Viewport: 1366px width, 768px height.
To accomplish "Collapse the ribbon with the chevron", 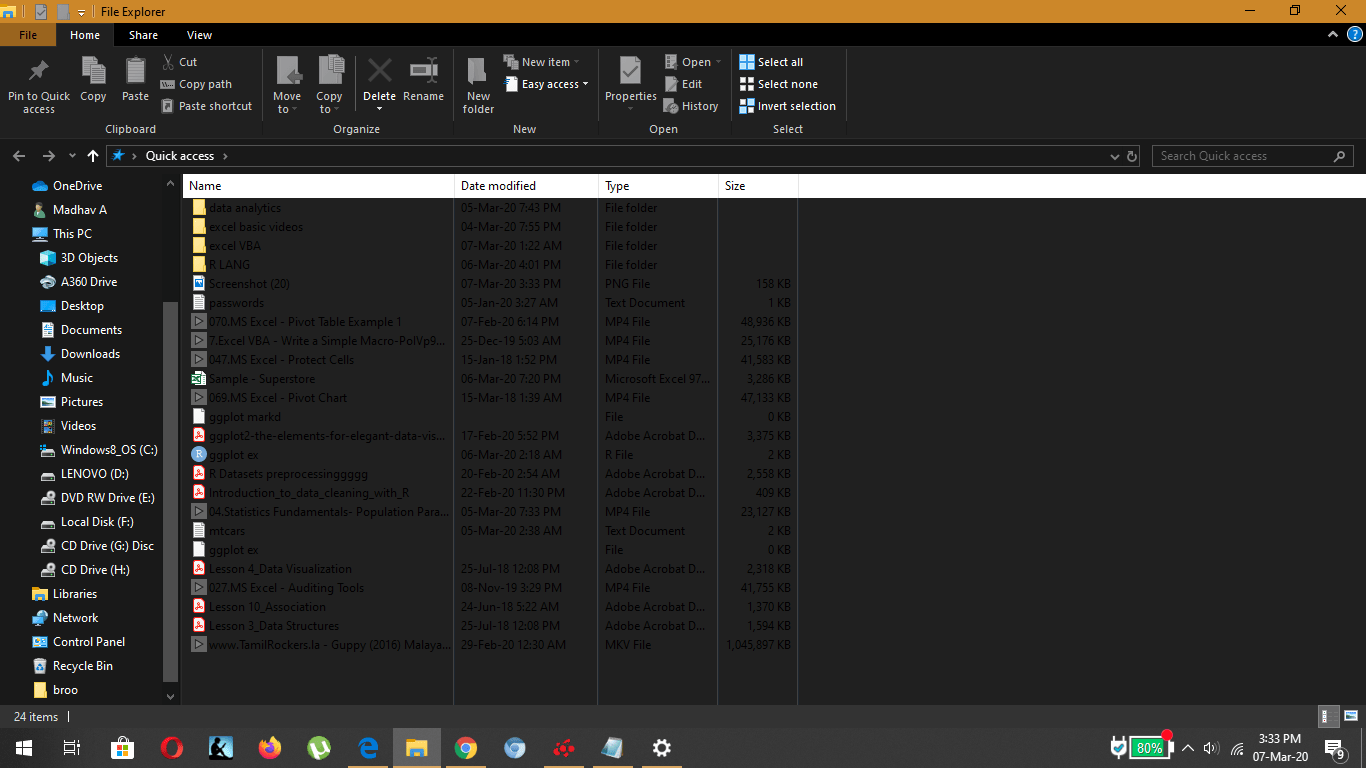I will click(1332, 33).
